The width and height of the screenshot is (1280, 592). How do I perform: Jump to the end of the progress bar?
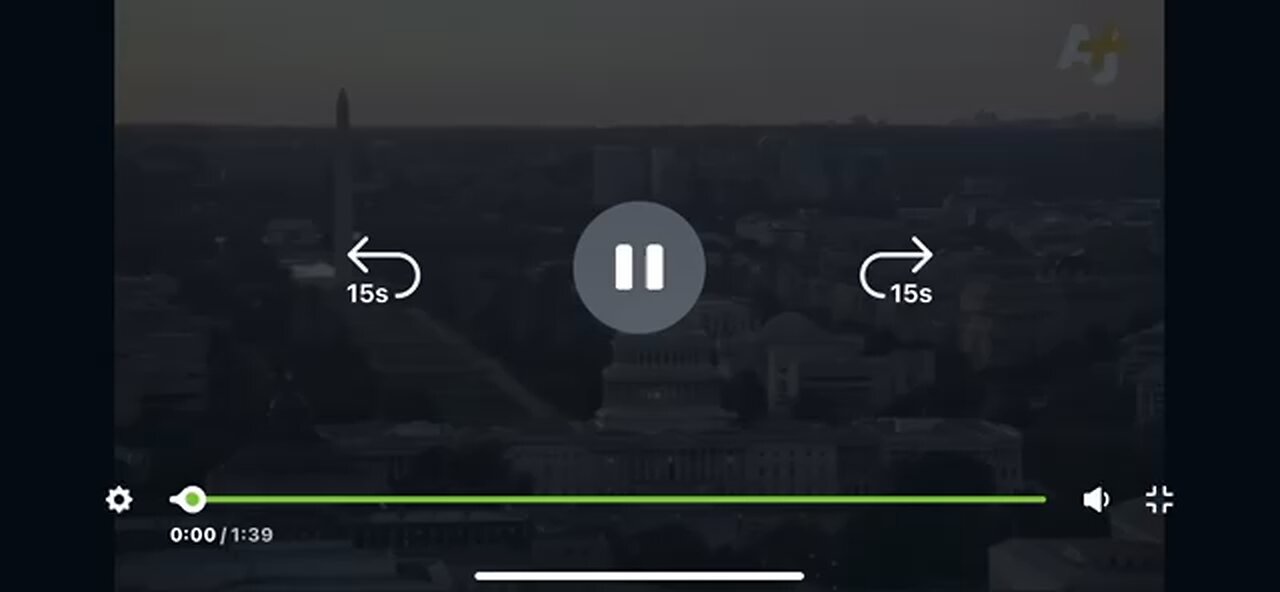pyautogui.click(x=1042, y=499)
